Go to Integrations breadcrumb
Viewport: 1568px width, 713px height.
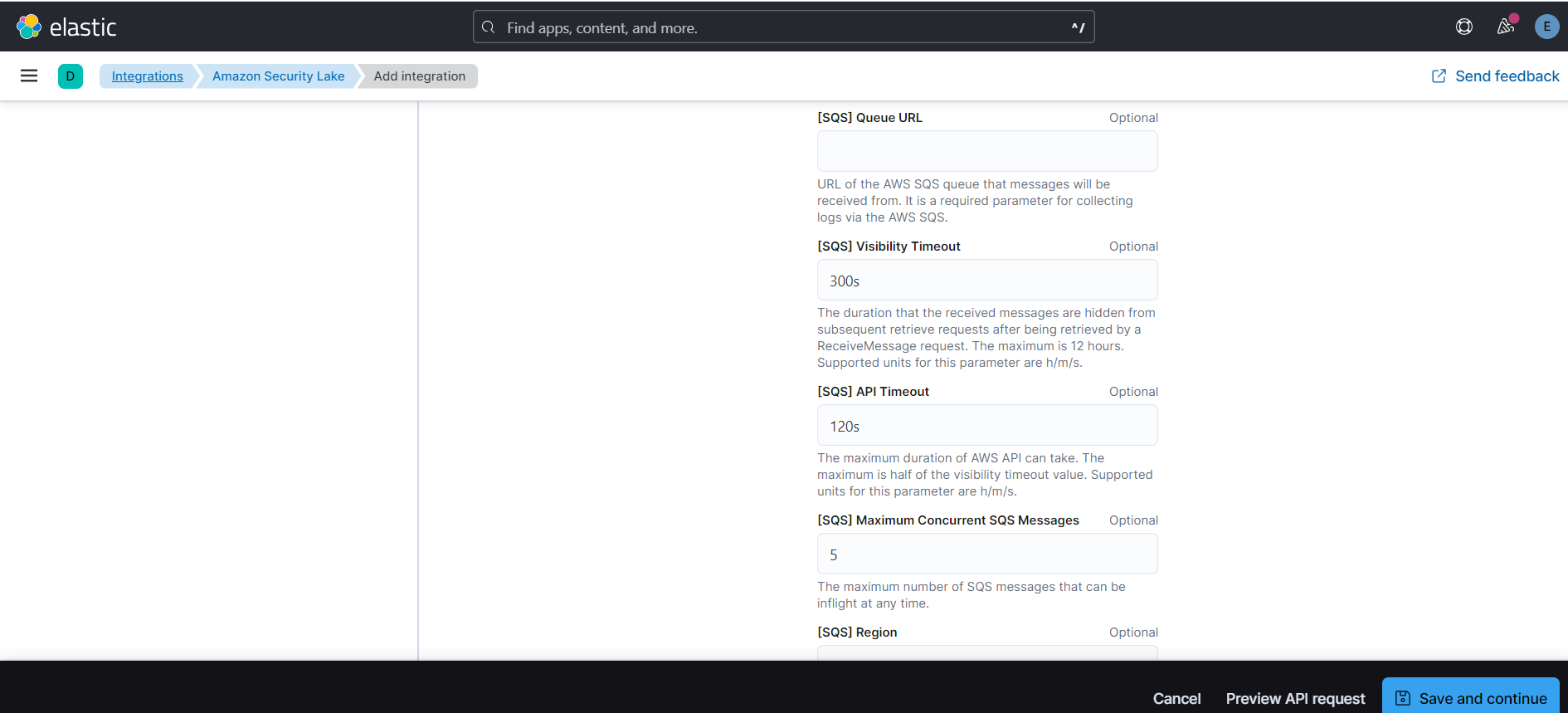(x=148, y=76)
